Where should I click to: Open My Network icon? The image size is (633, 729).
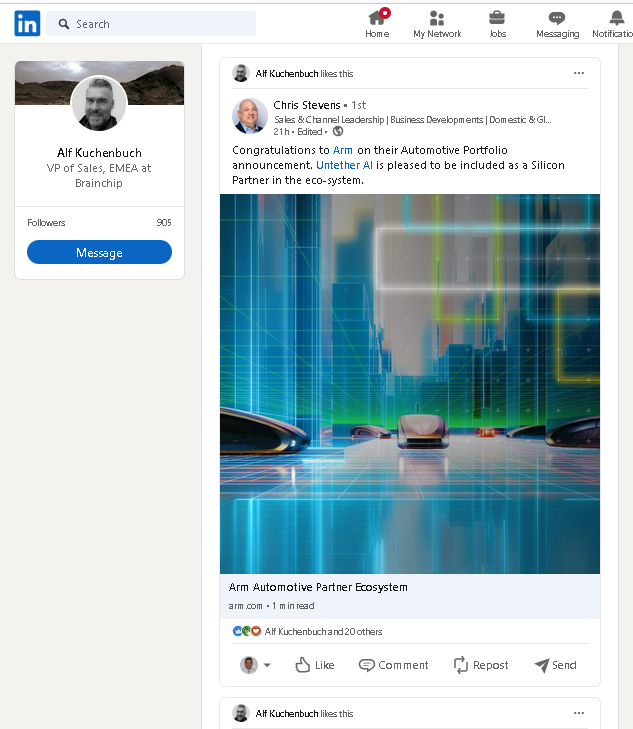pyautogui.click(x=437, y=17)
